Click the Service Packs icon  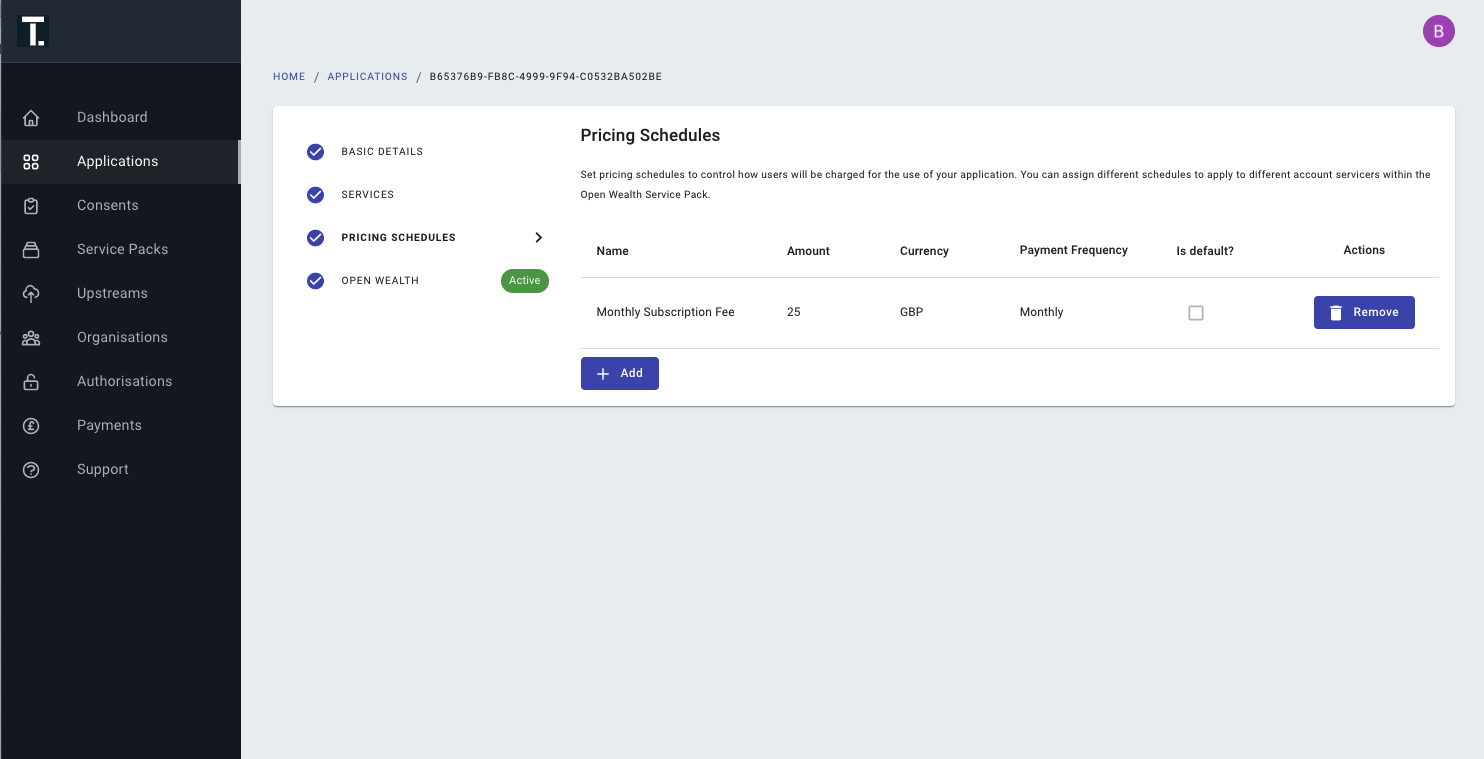tap(31, 250)
